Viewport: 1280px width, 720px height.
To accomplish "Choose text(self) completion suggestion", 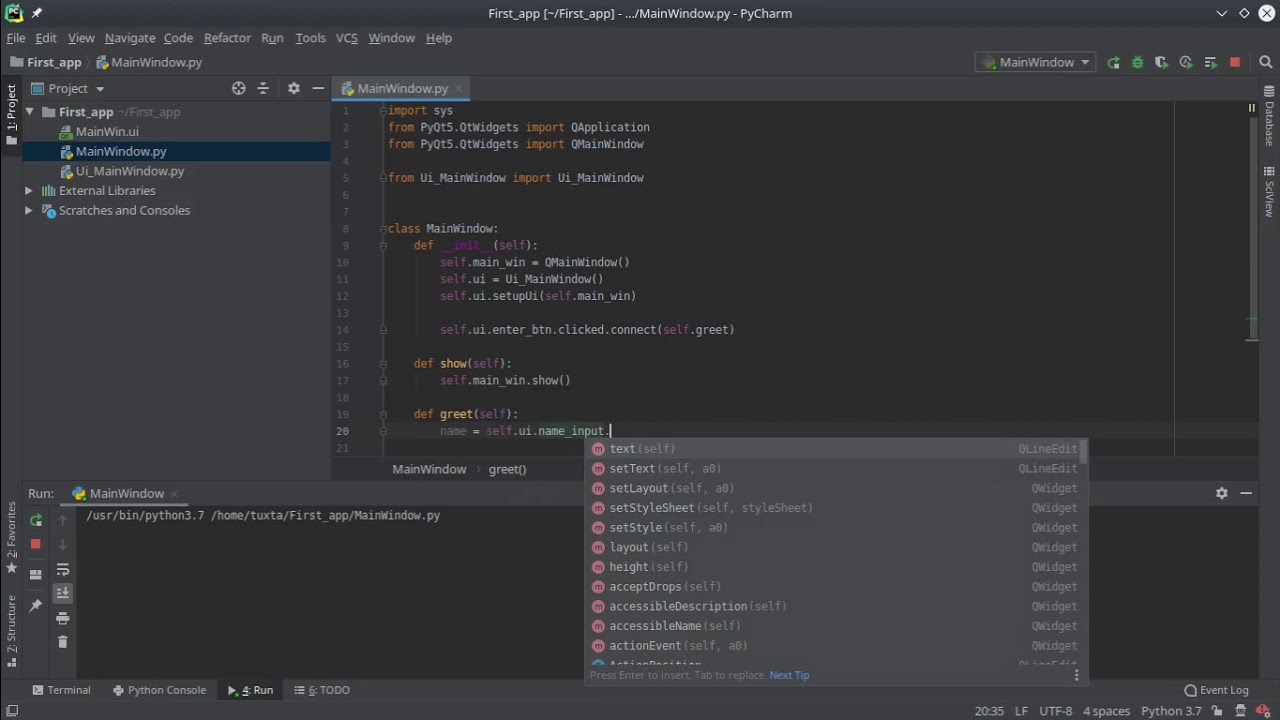I will click(x=836, y=449).
